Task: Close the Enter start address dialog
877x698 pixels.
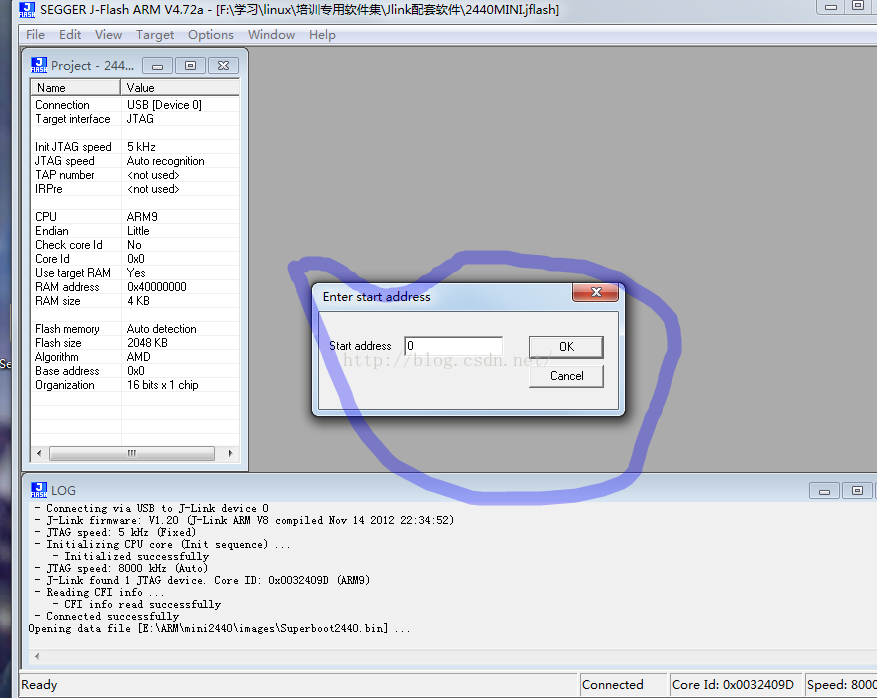Action: [596, 292]
